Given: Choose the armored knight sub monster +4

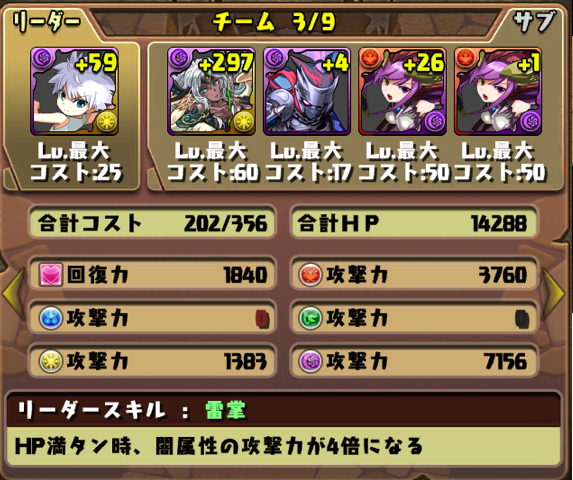Looking at the screenshot, I should pos(307,91).
